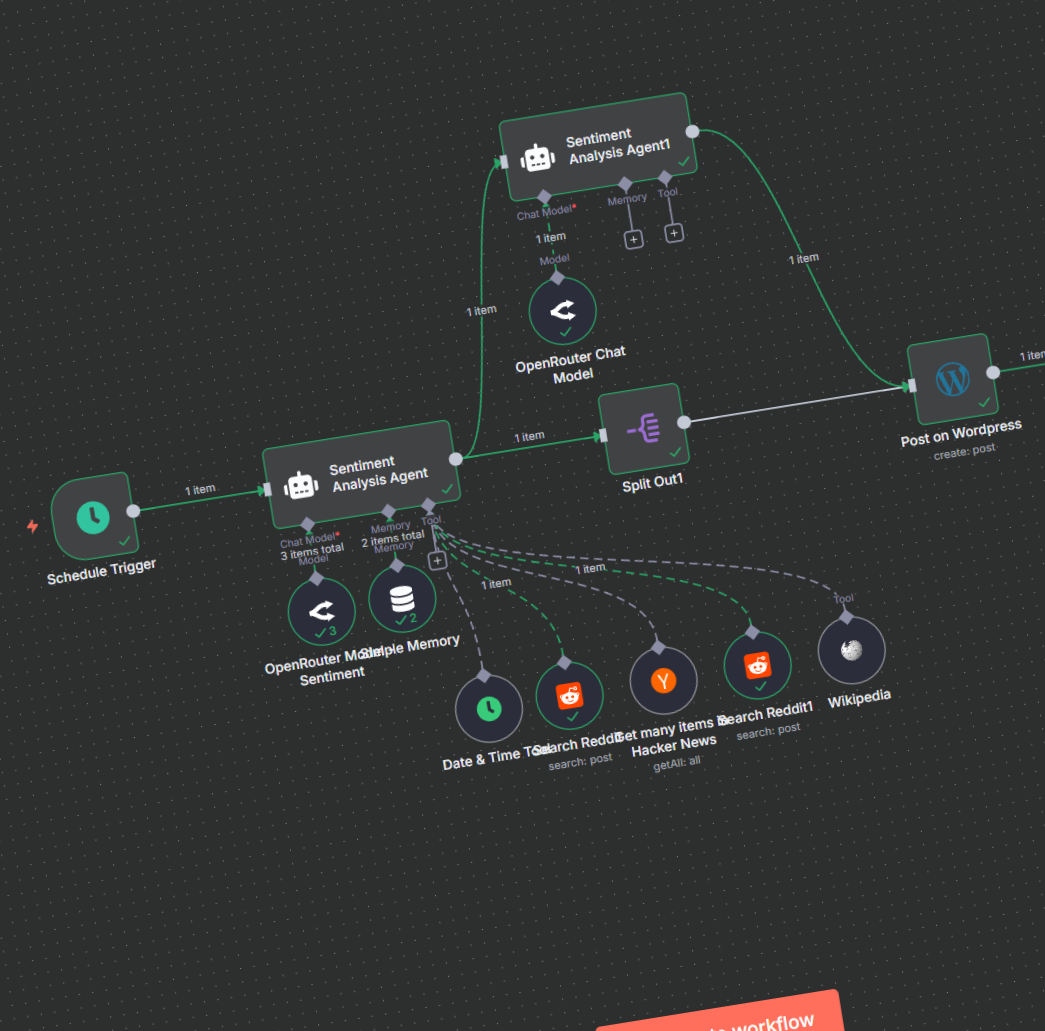Click the red lightning trigger indicator
Image resolution: width=1045 pixels, height=1031 pixels.
click(32, 526)
